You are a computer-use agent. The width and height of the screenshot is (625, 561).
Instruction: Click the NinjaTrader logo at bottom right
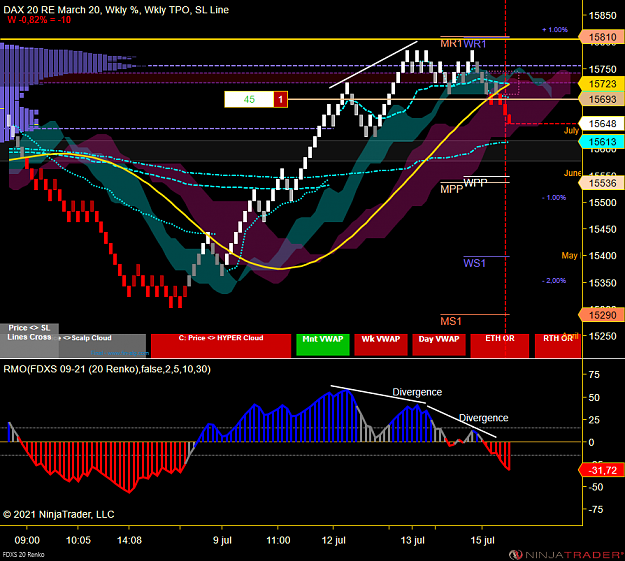[x=566, y=555]
